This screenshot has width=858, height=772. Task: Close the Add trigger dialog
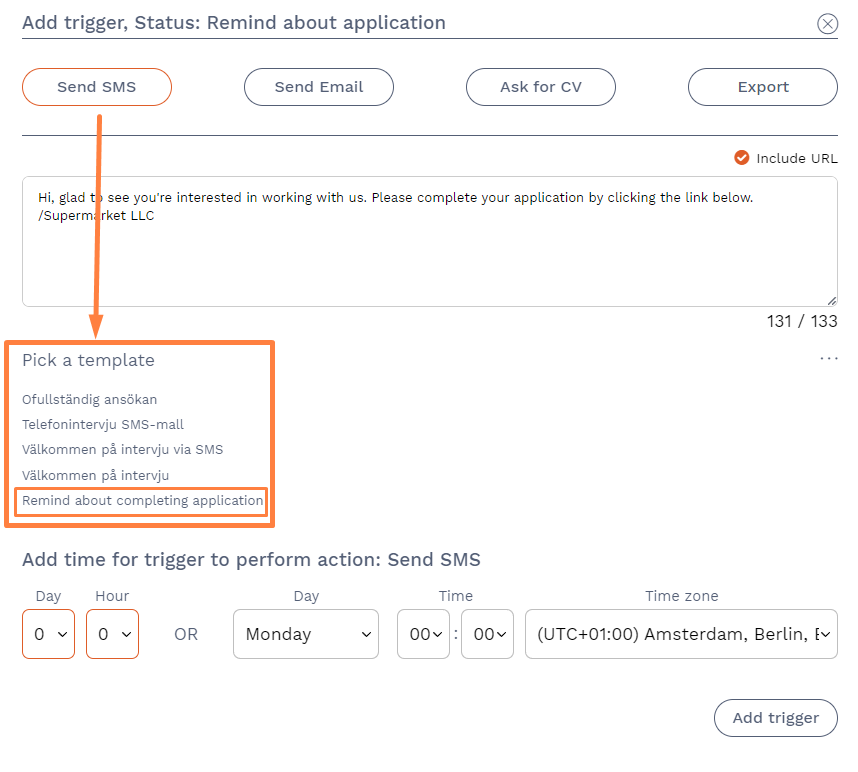pos(827,24)
